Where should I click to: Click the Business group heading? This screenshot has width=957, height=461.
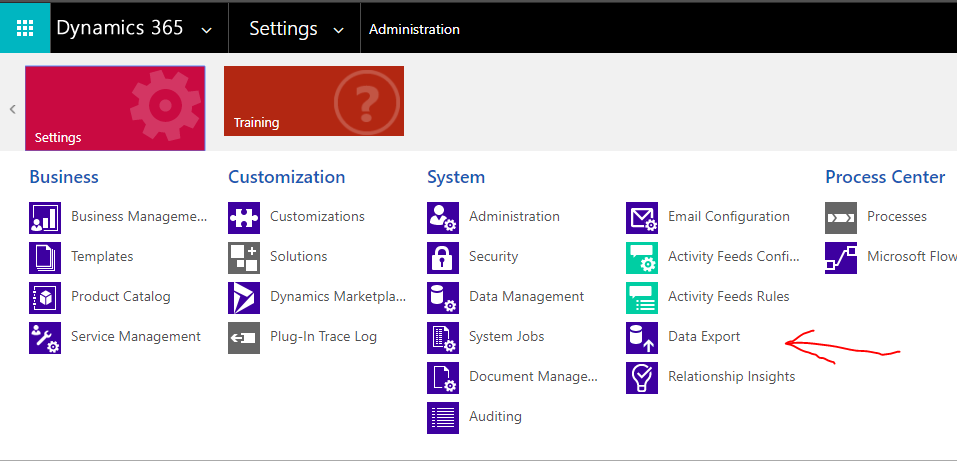tap(64, 177)
